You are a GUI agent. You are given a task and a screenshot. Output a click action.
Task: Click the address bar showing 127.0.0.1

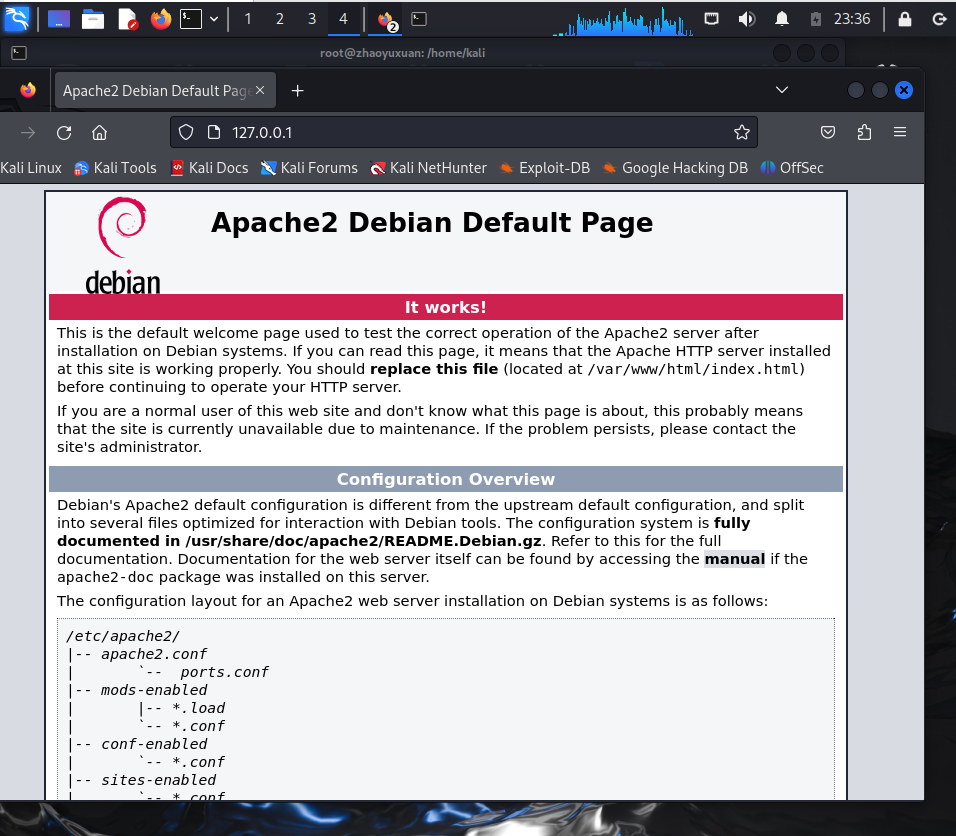point(470,132)
